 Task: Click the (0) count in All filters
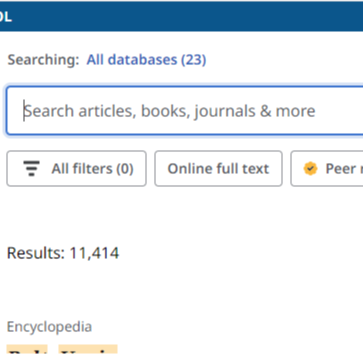[x=125, y=169]
